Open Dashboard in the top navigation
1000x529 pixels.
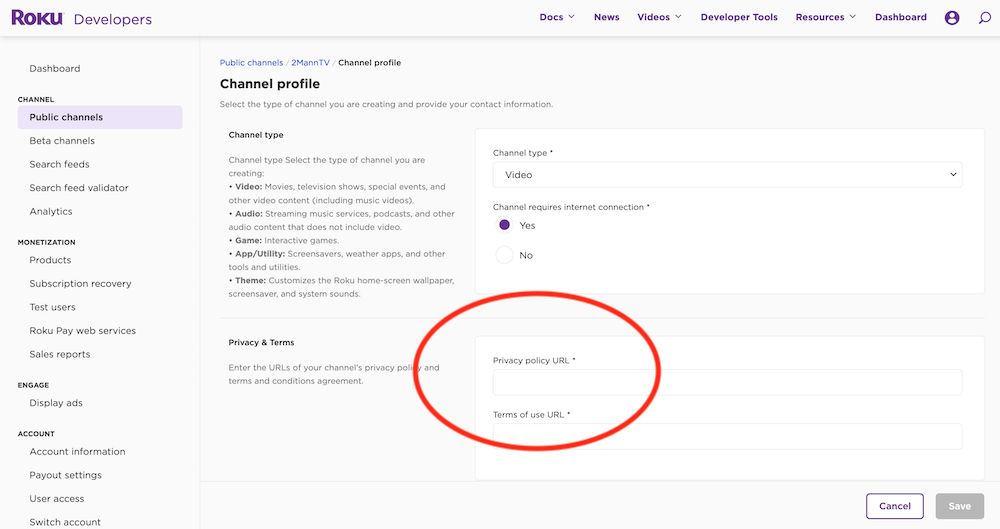pyautogui.click(x=901, y=17)
